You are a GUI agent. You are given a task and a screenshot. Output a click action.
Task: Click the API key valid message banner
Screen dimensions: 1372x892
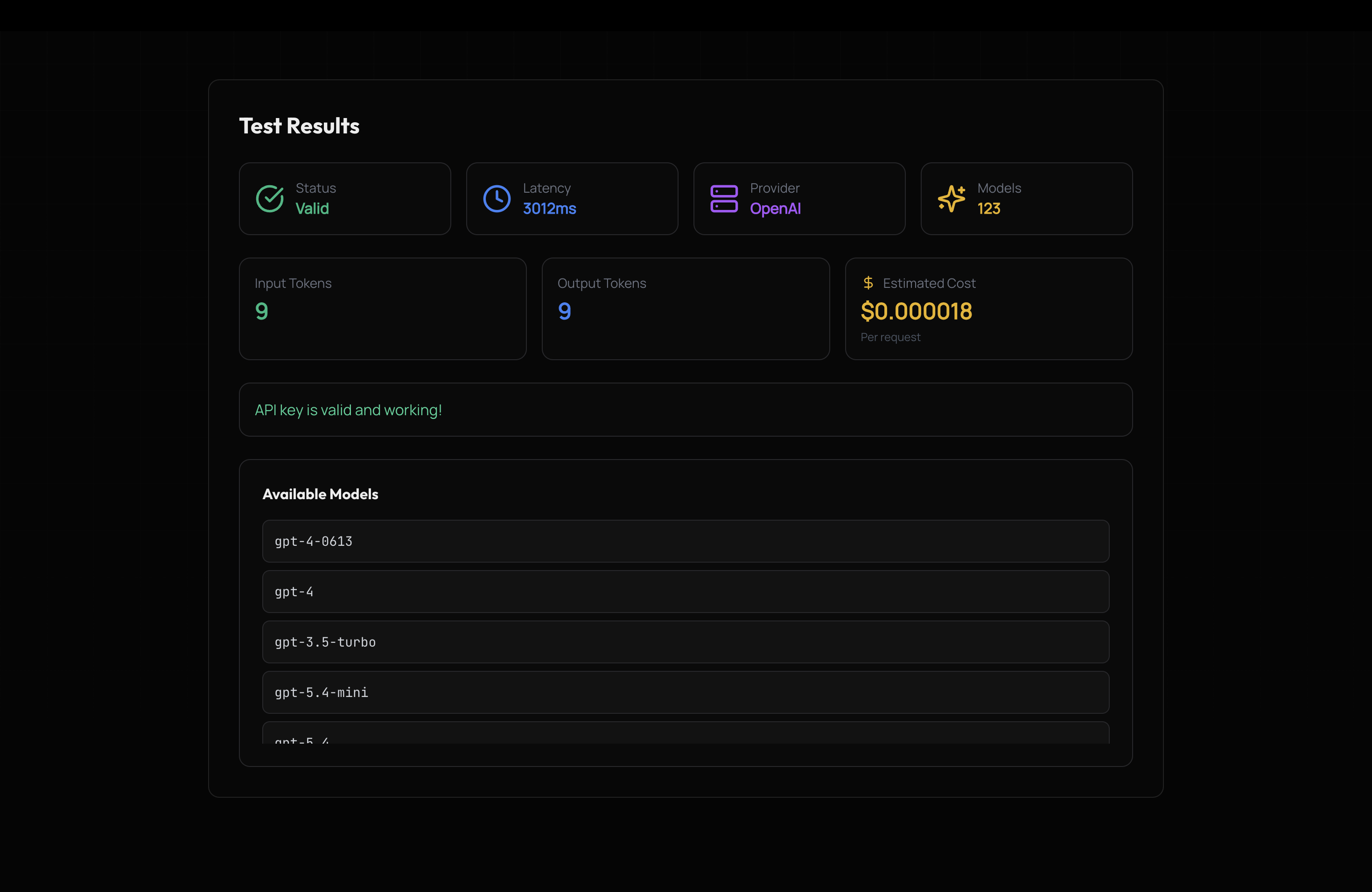pos(685,410)
